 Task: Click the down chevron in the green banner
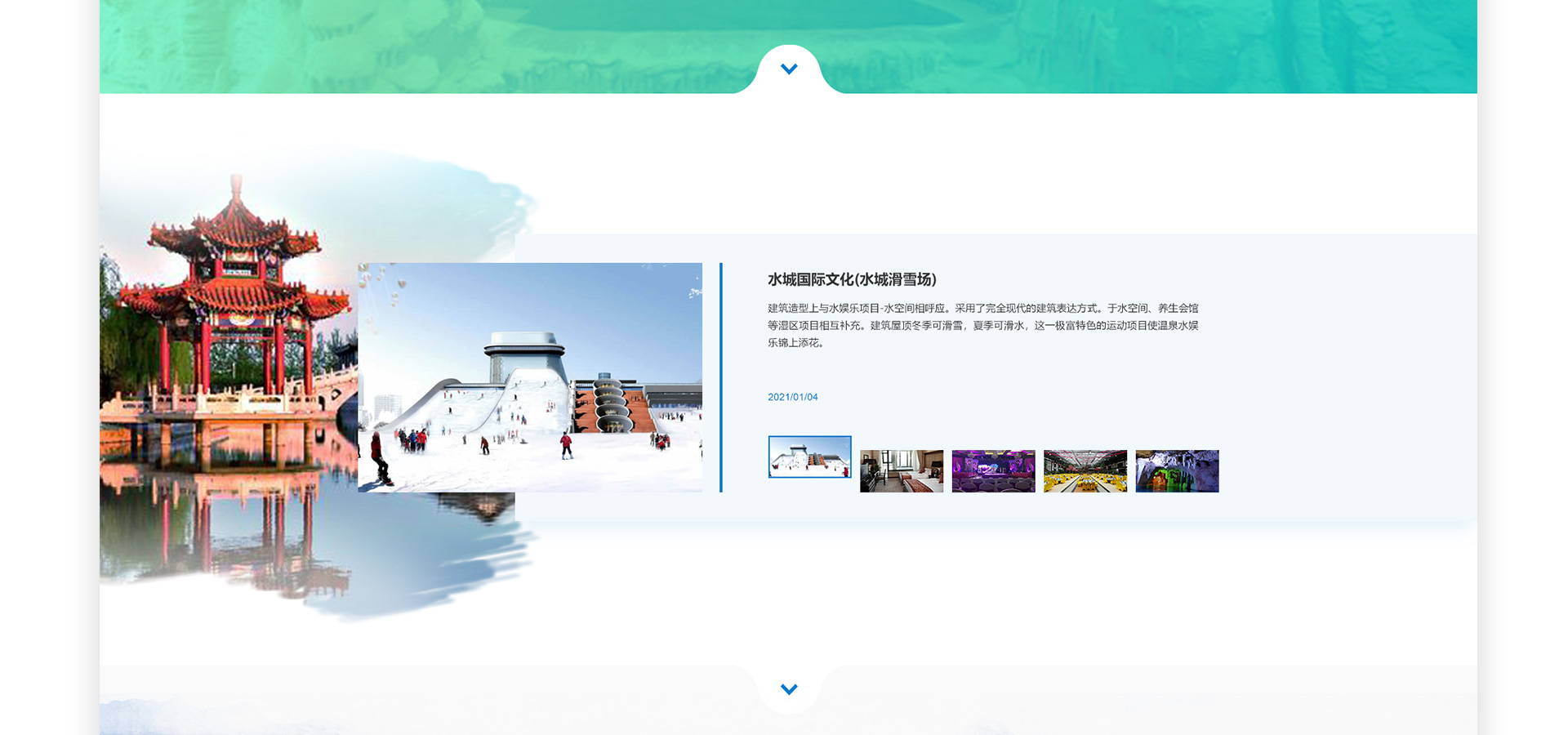point(789,69)
